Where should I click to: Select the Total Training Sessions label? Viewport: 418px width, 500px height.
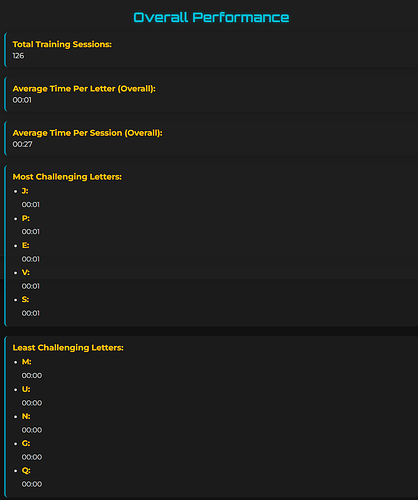(62, 44)
